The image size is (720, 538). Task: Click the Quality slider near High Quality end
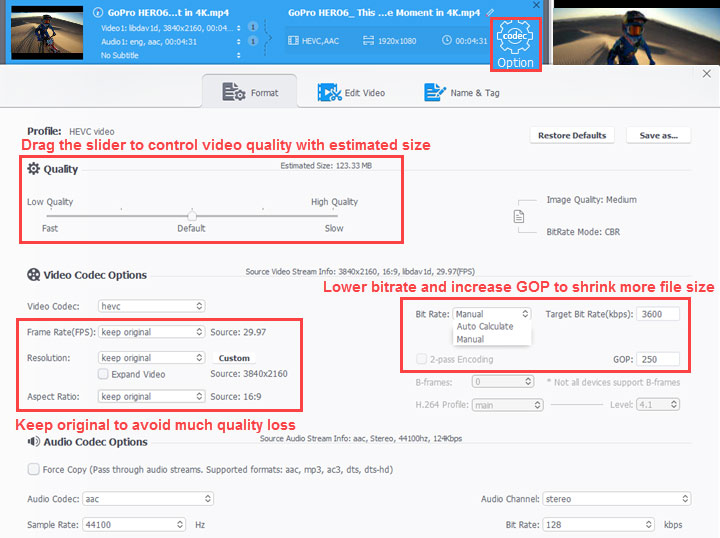(x=333, y=215)
